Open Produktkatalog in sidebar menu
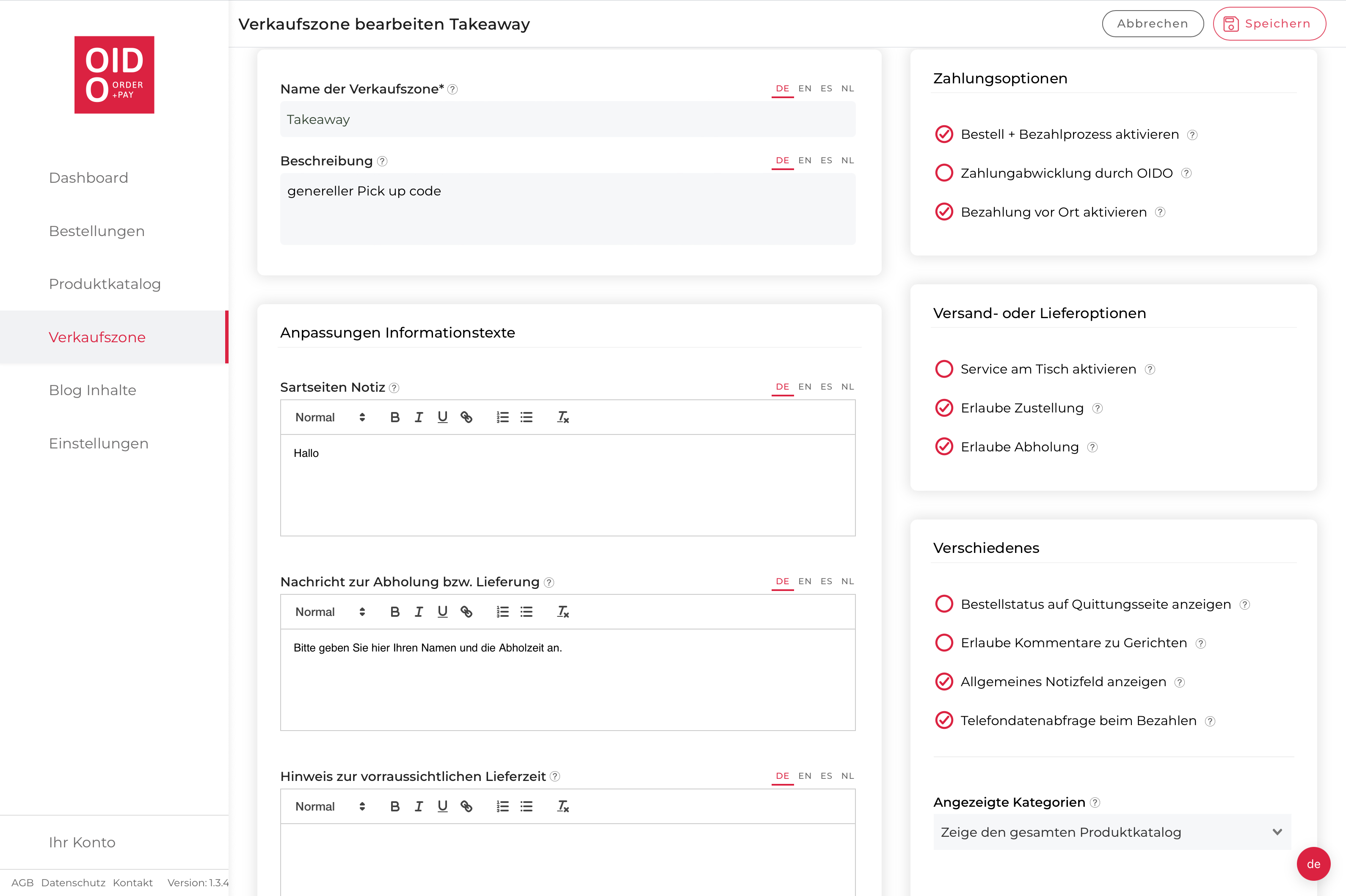Viewport: 1346px width, 896px height. point(105,284)
